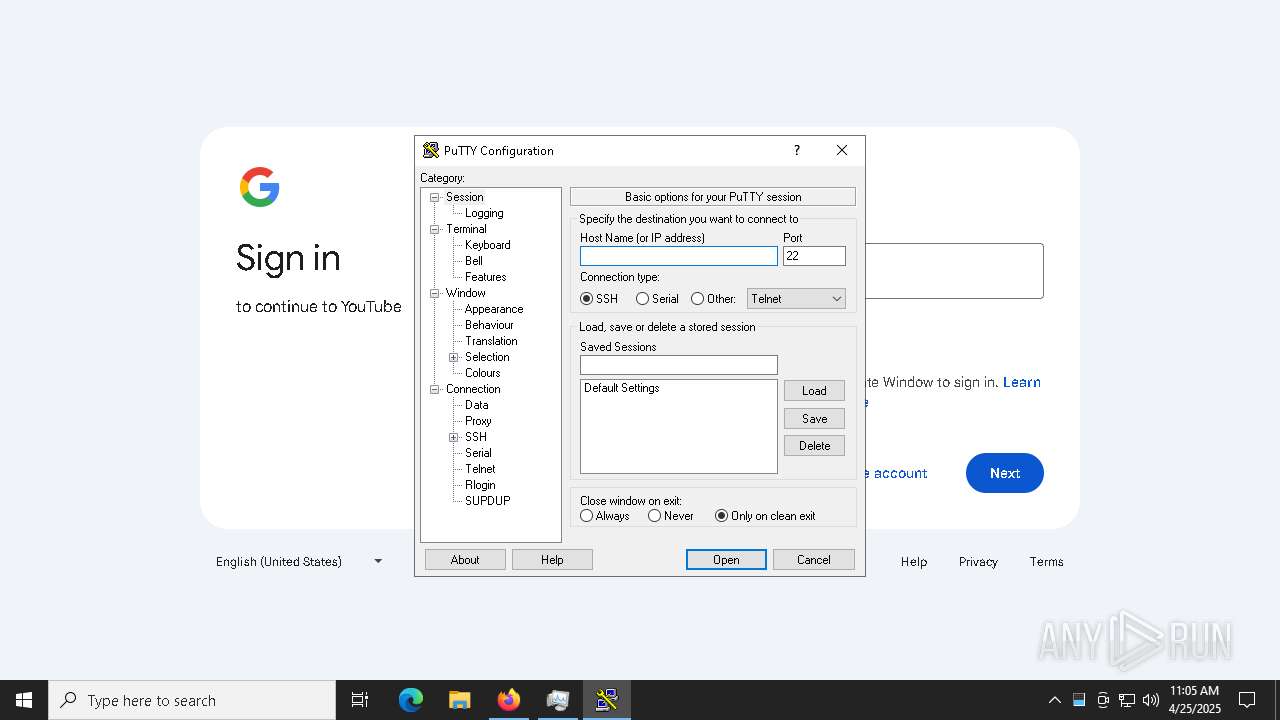Viewport: 1280px width, 720px height.
Task: Select Proxy in the category tree
Action: pos(478,421)
